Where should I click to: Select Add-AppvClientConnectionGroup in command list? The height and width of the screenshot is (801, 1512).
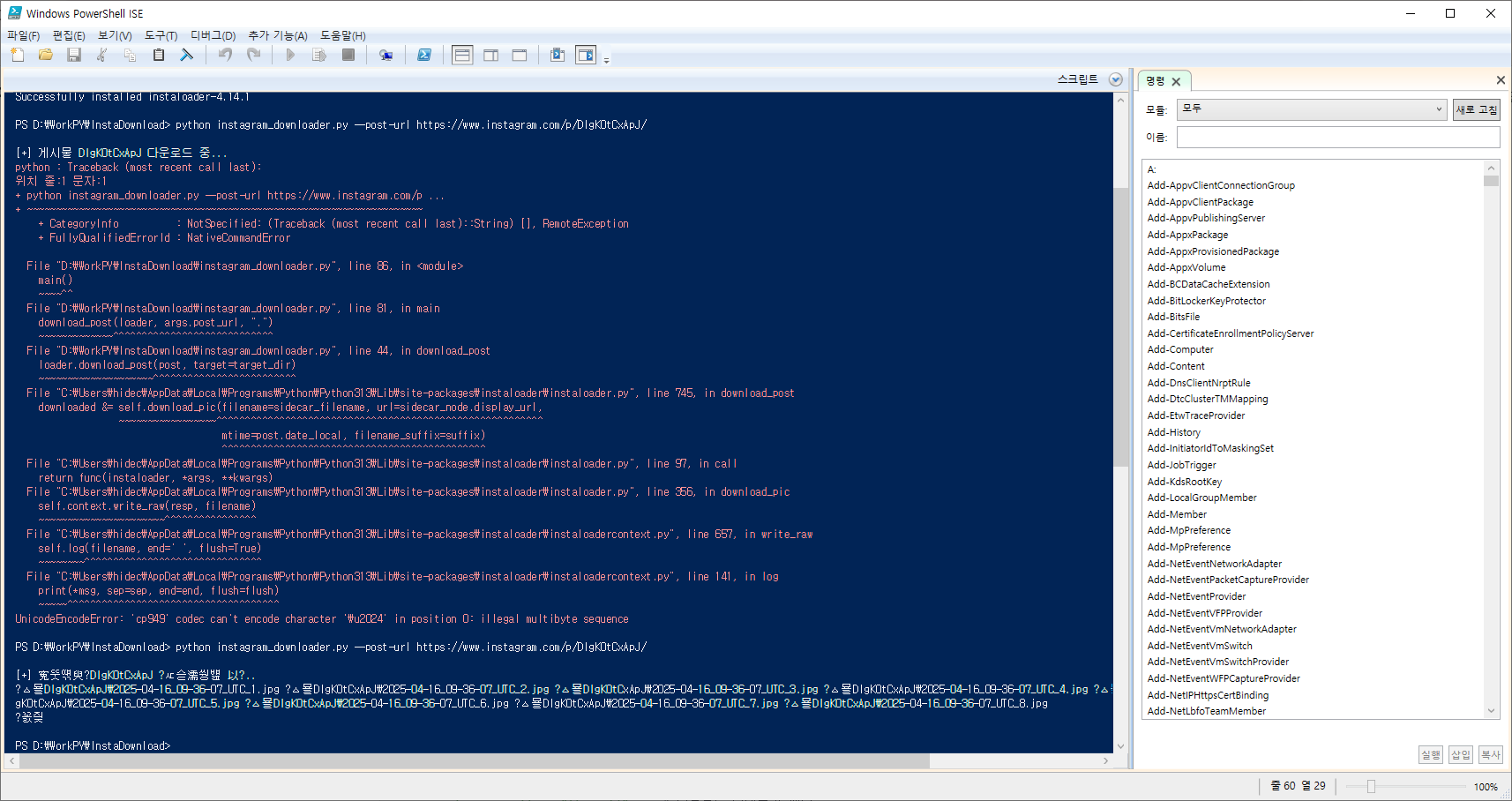pos(1221,185)
